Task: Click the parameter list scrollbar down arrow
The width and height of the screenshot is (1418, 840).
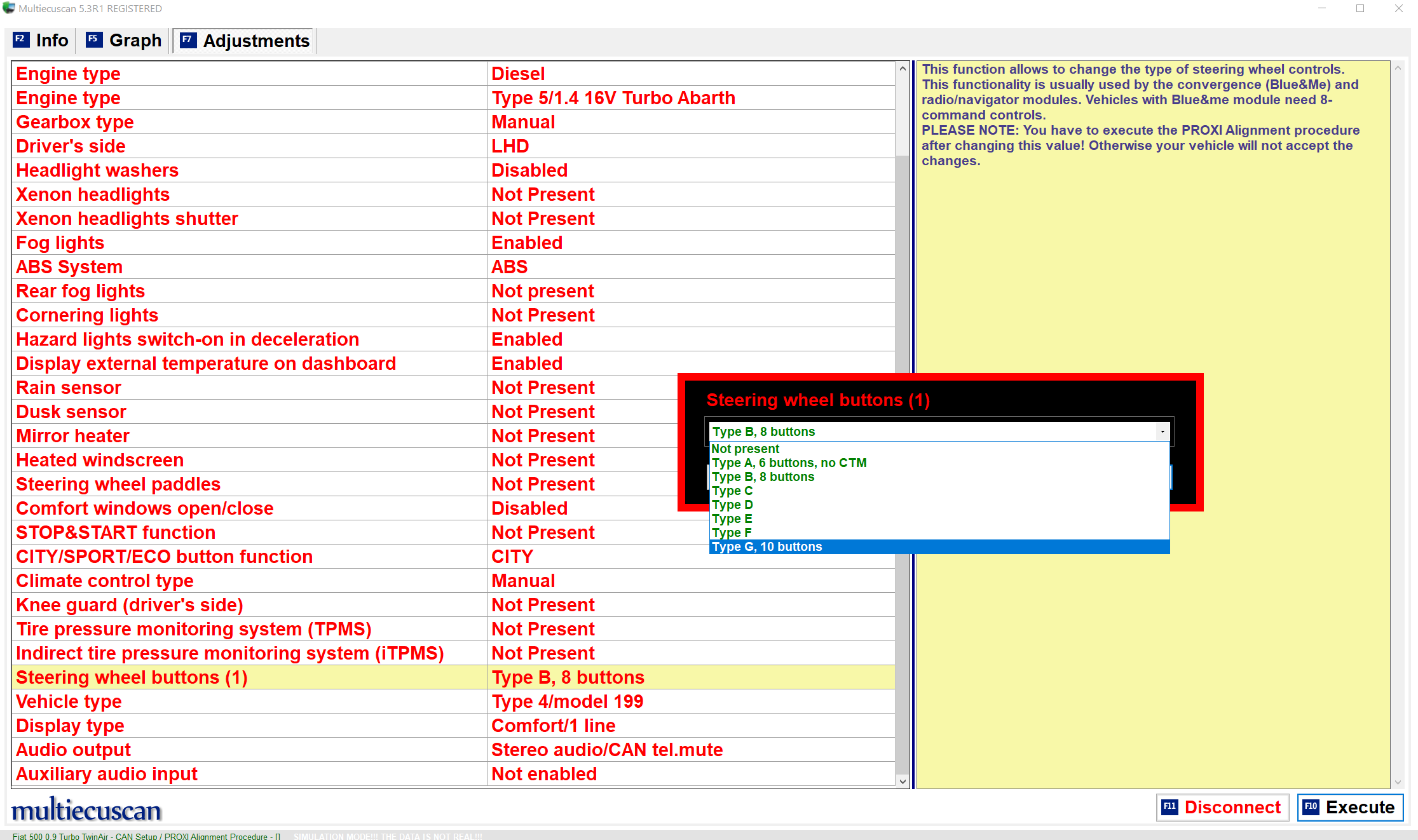Action: point(903,782)
